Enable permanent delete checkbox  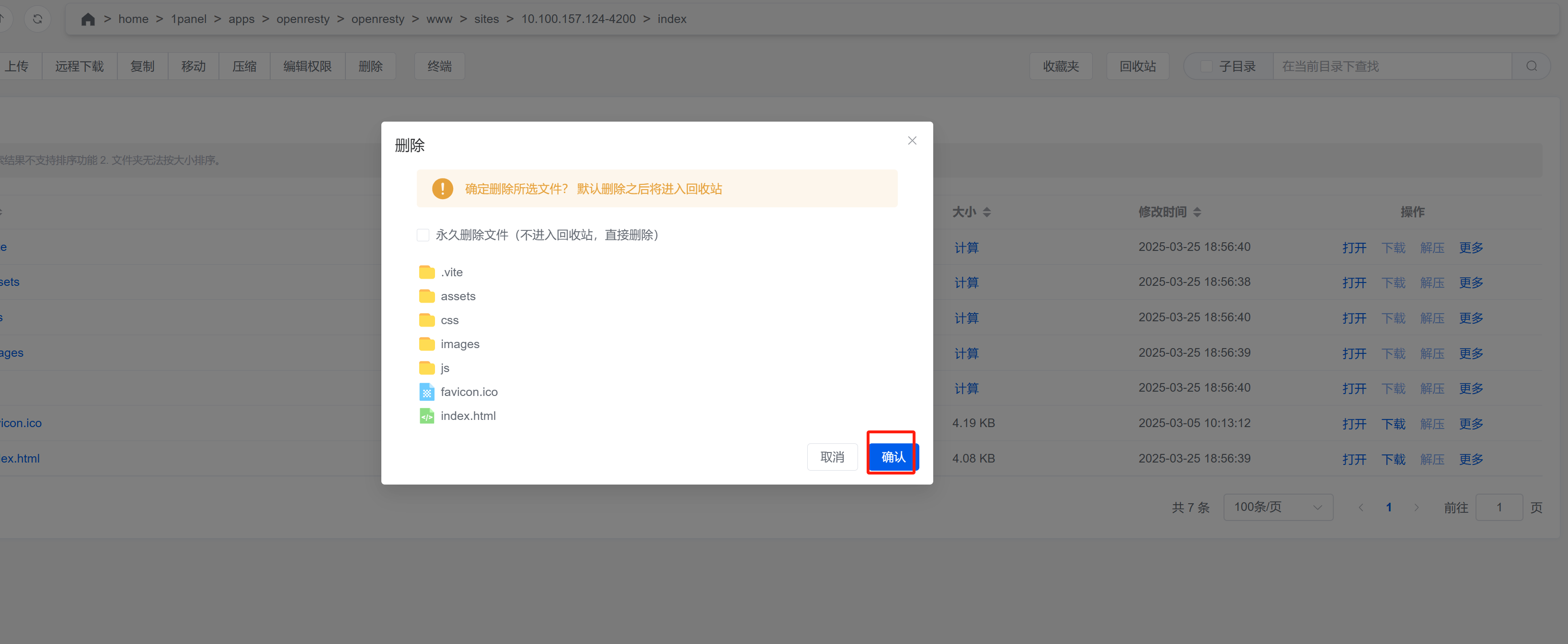click(x=423, y=235)
